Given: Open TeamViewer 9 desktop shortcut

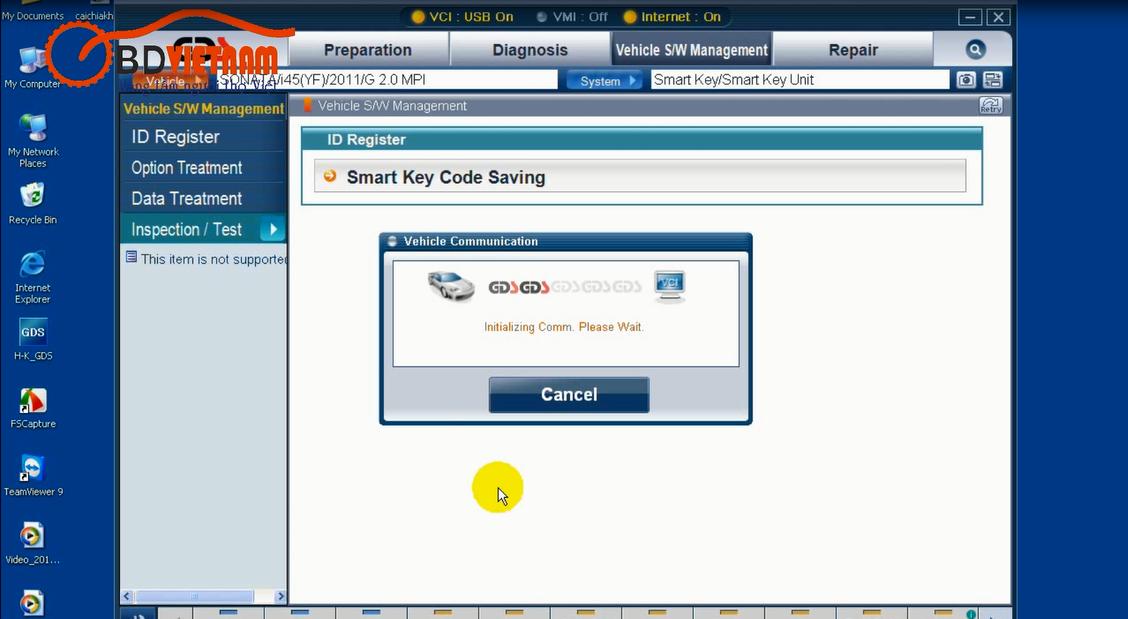Looking at the screenshot, I should pyautogui.click(x=33, y=476).
